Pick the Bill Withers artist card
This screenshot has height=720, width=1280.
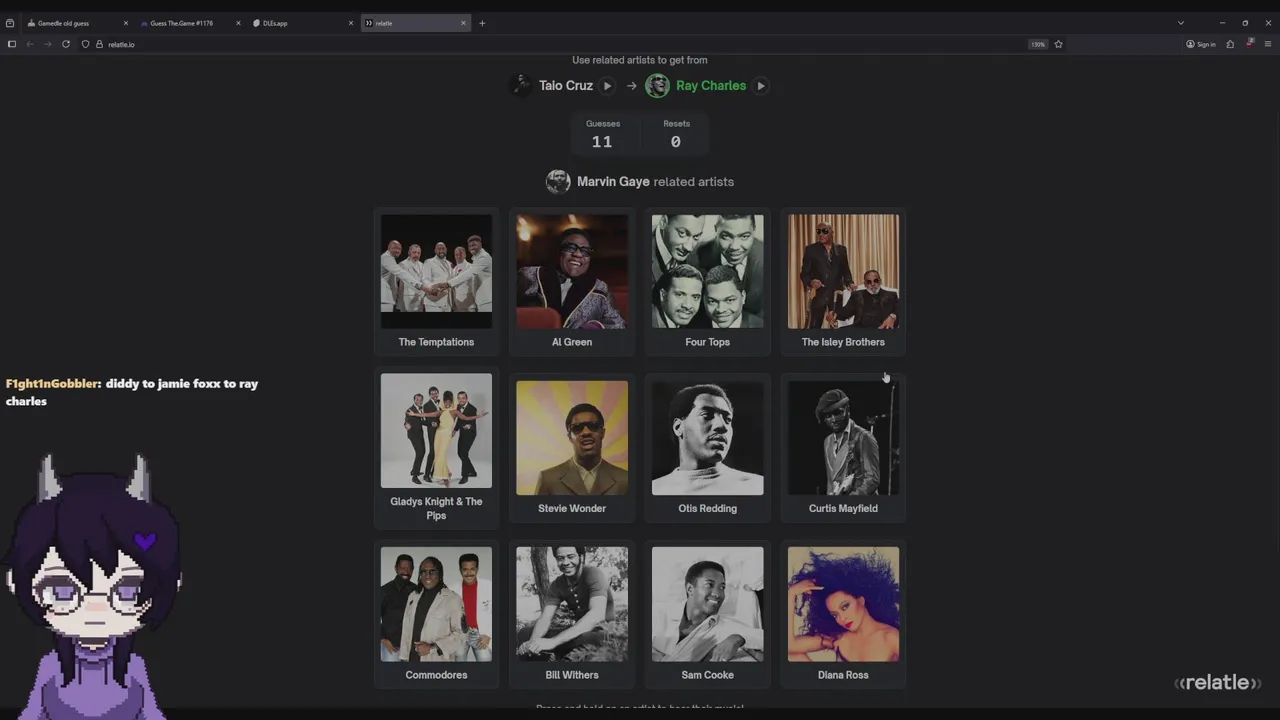(x=572, y=615)
